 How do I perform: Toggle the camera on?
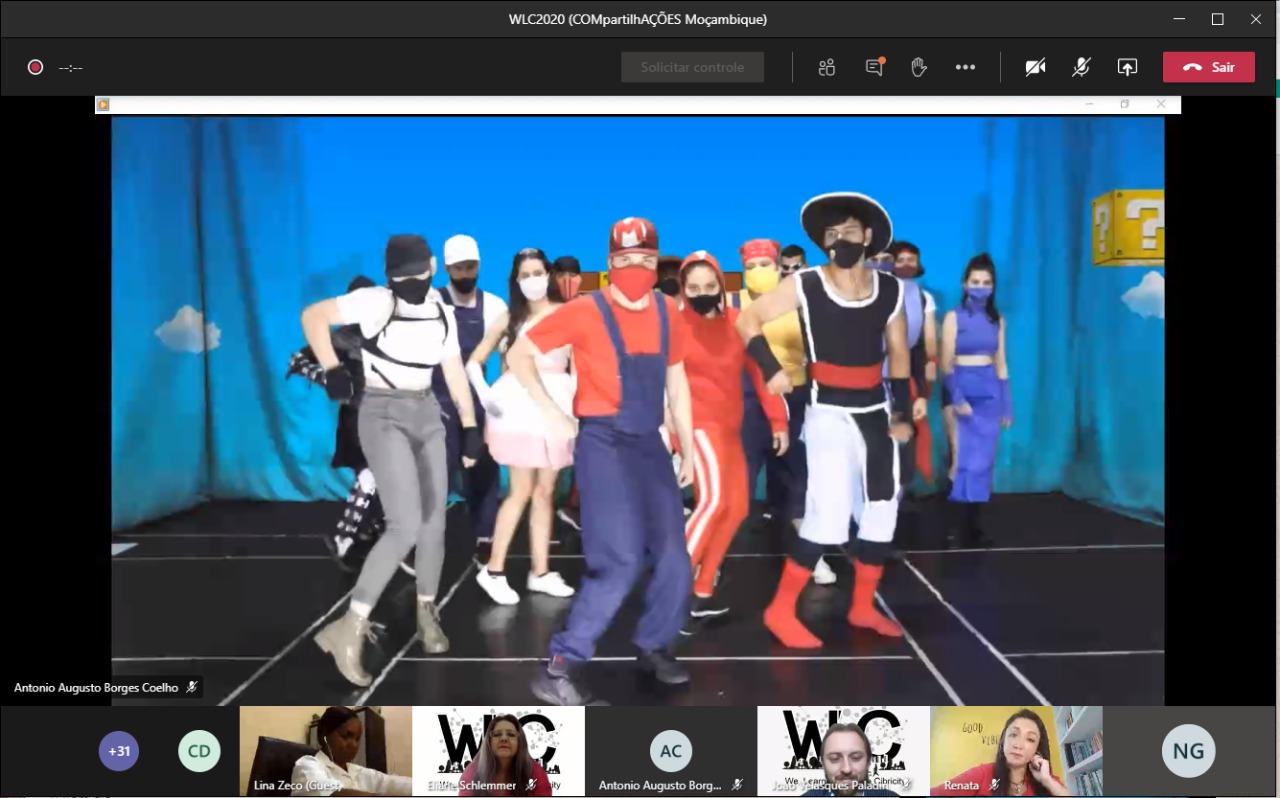click(x=1035, y=67)
